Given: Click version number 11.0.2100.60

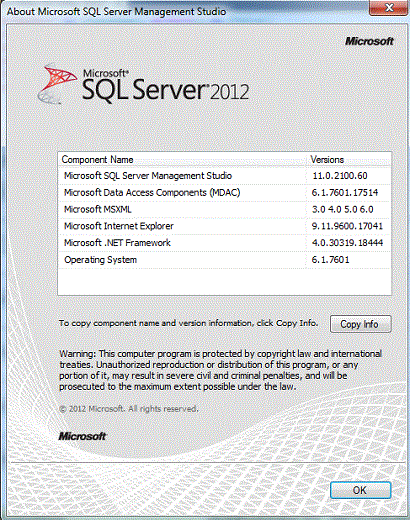Looking at the screenshot, I should 340,176.
